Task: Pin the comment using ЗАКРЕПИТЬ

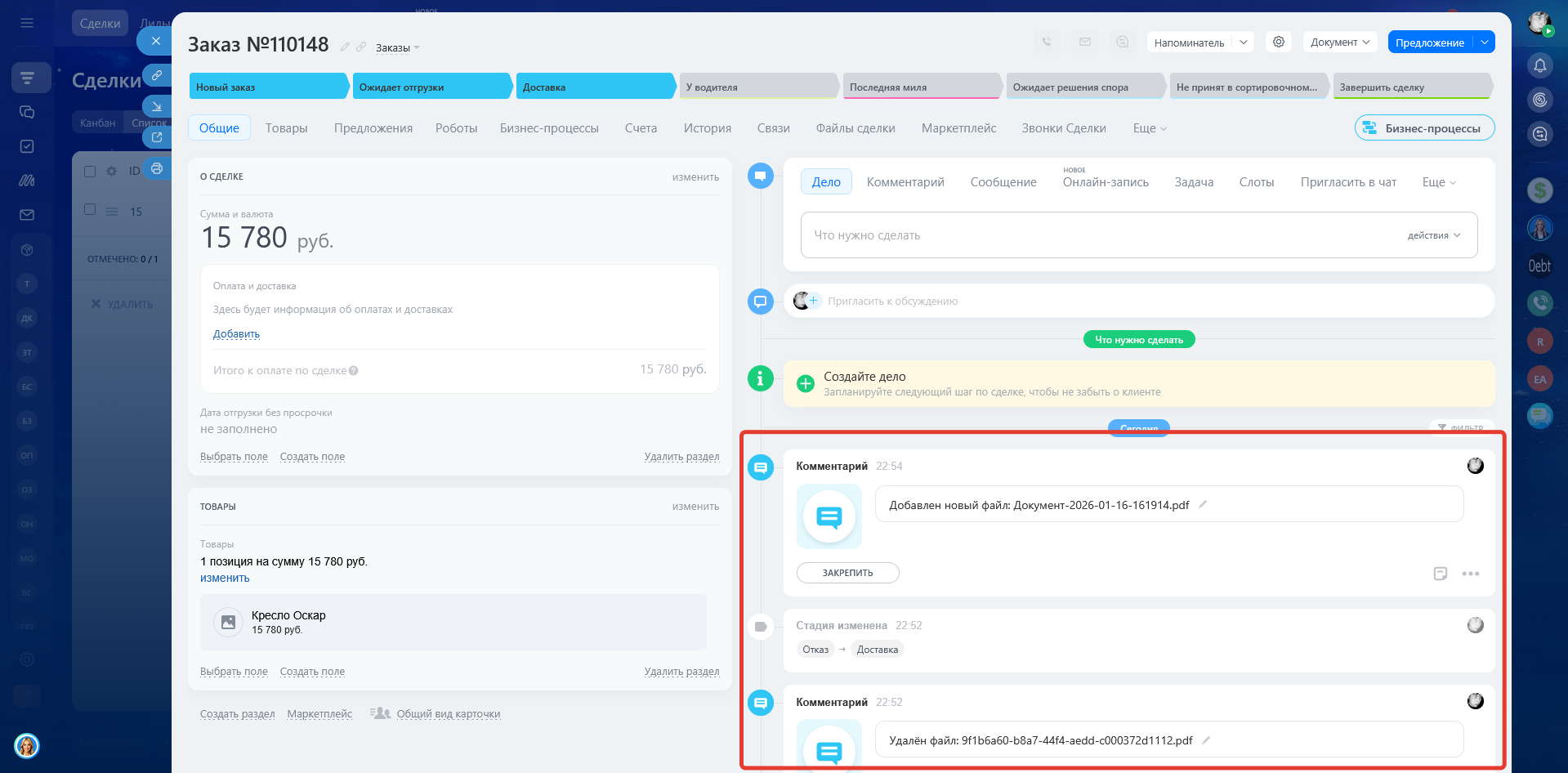Action: [847, 573]
